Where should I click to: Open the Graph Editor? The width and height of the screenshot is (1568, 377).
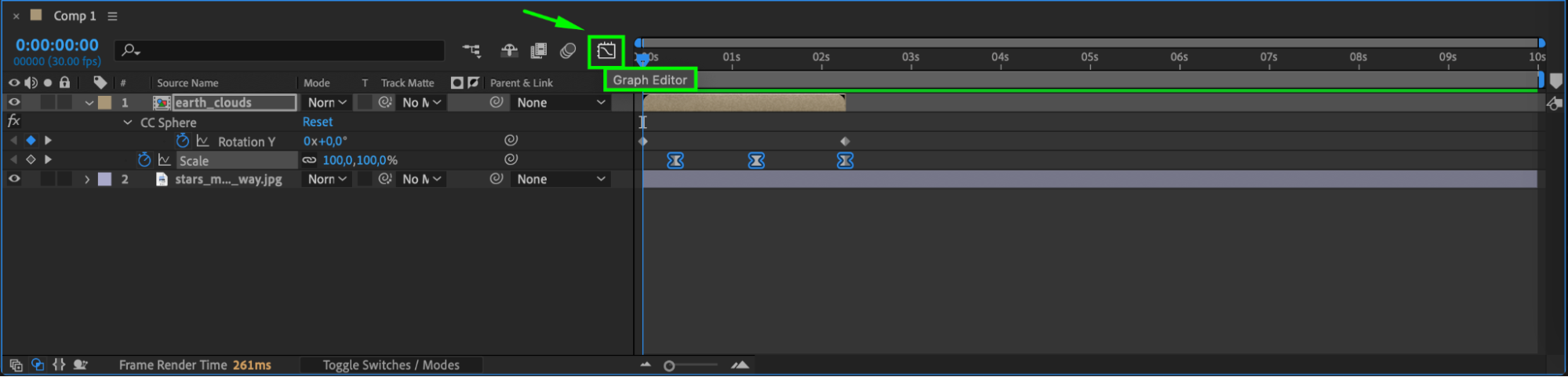(606, 52)
